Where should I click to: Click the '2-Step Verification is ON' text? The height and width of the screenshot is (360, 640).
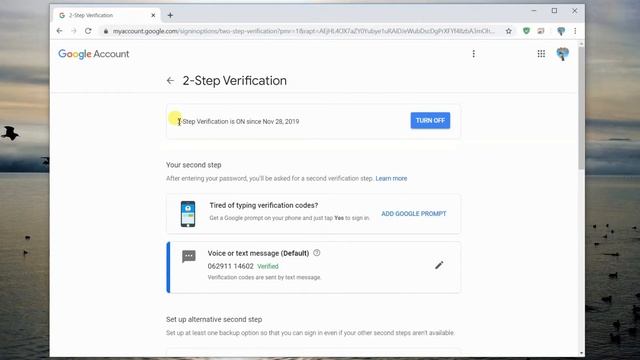238,122
